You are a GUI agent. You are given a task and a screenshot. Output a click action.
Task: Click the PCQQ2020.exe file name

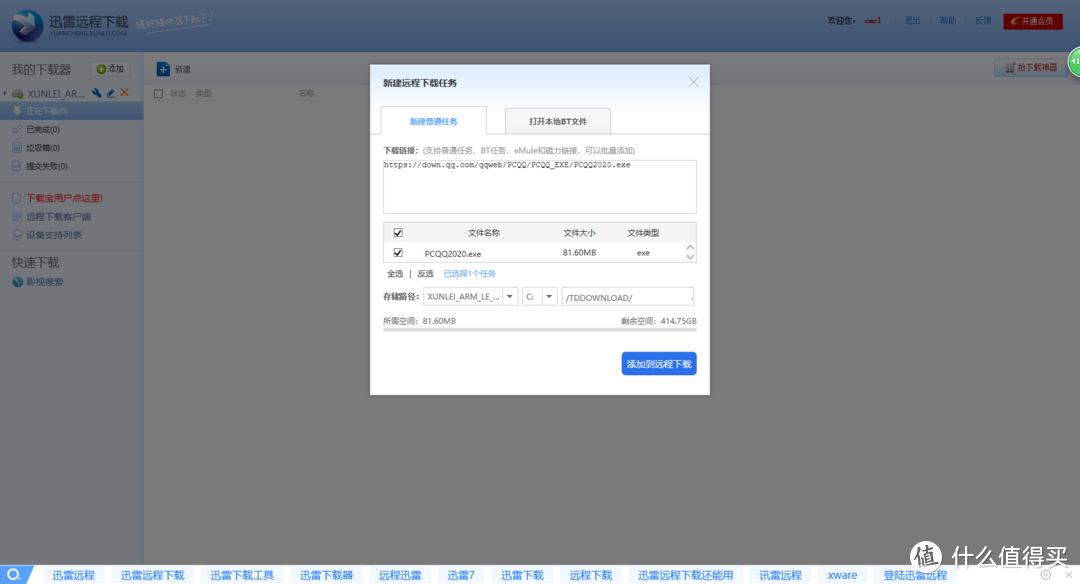click(453, 253)
